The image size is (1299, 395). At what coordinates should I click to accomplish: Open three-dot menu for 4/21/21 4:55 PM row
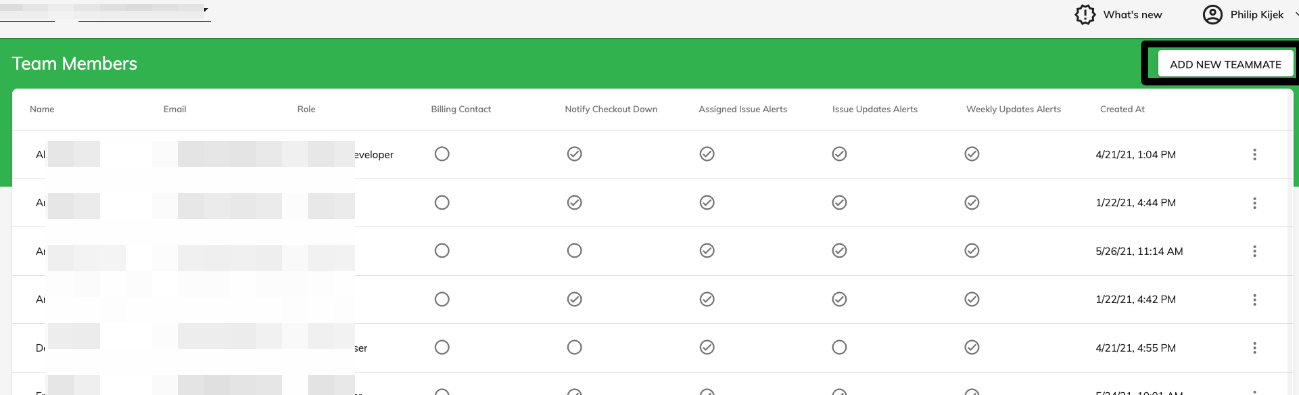point(1254,347)
